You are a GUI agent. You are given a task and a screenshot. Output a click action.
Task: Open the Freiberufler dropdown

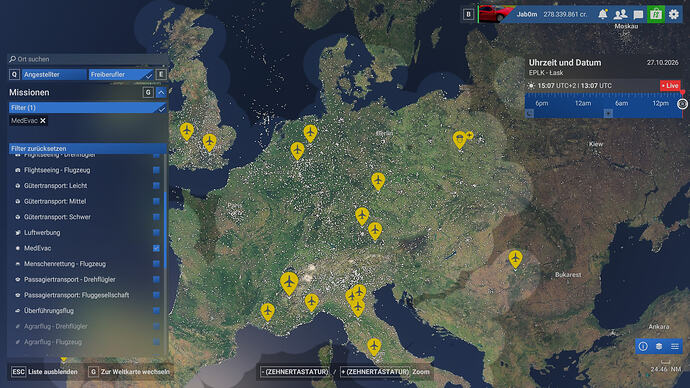tap(121, 75)
